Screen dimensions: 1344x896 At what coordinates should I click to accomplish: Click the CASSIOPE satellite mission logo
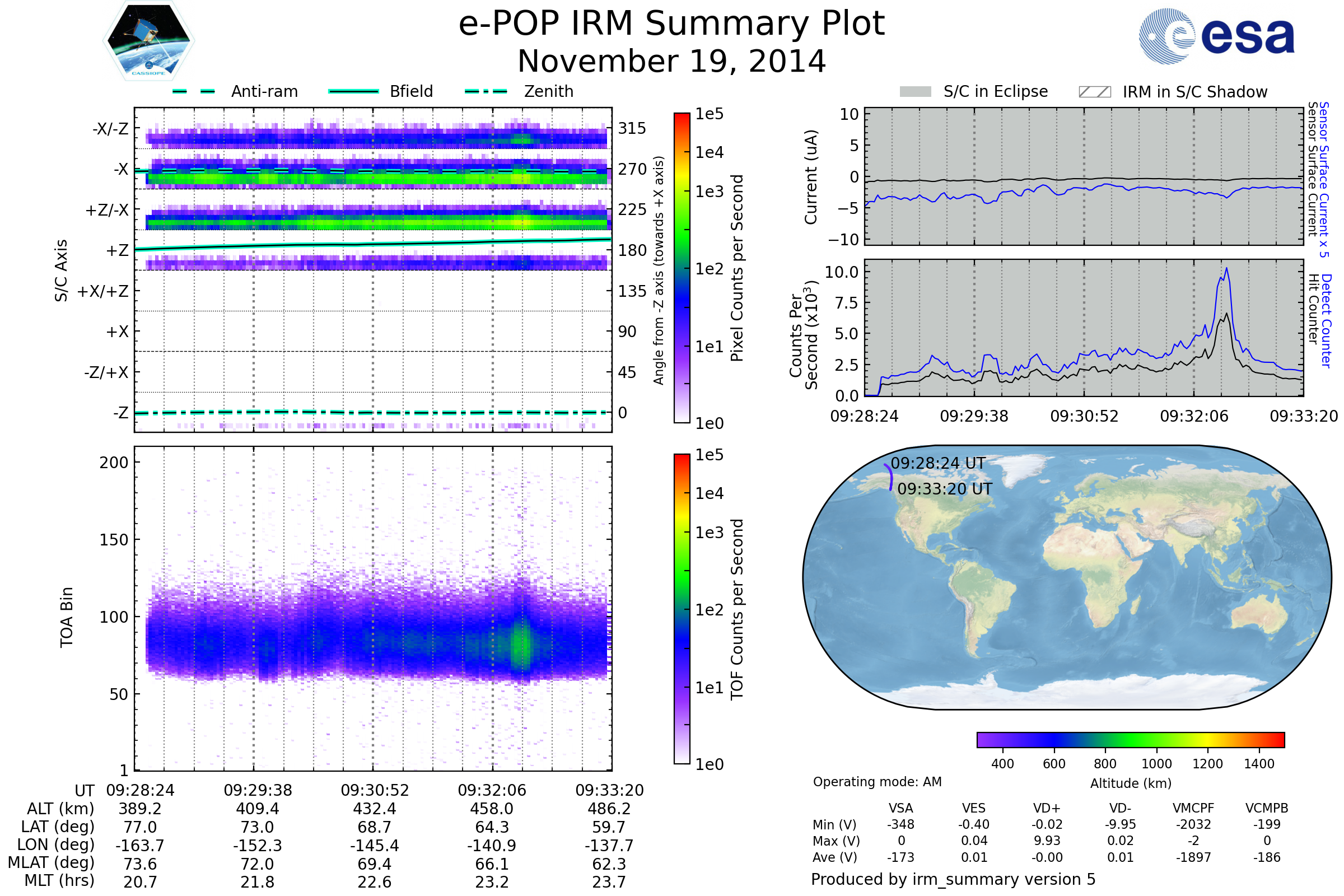pyautogui.click(x=148, y=41)
